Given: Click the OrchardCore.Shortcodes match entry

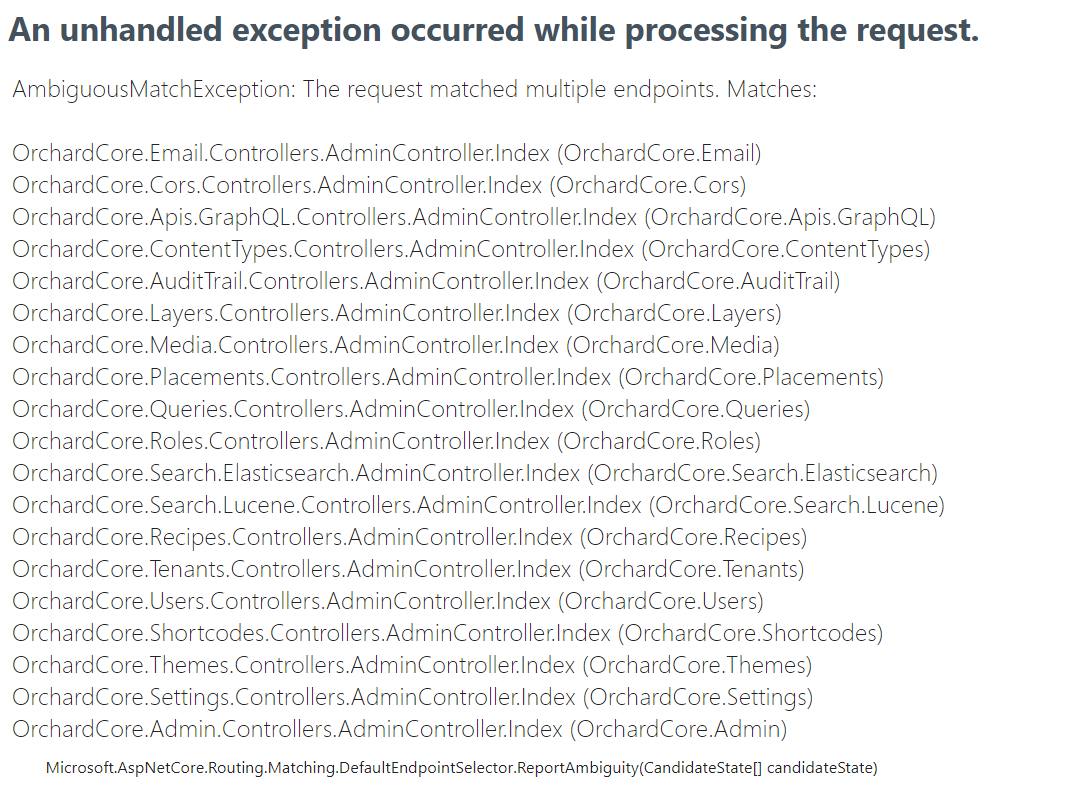Looking at the screenshot, I should (448, 634).
